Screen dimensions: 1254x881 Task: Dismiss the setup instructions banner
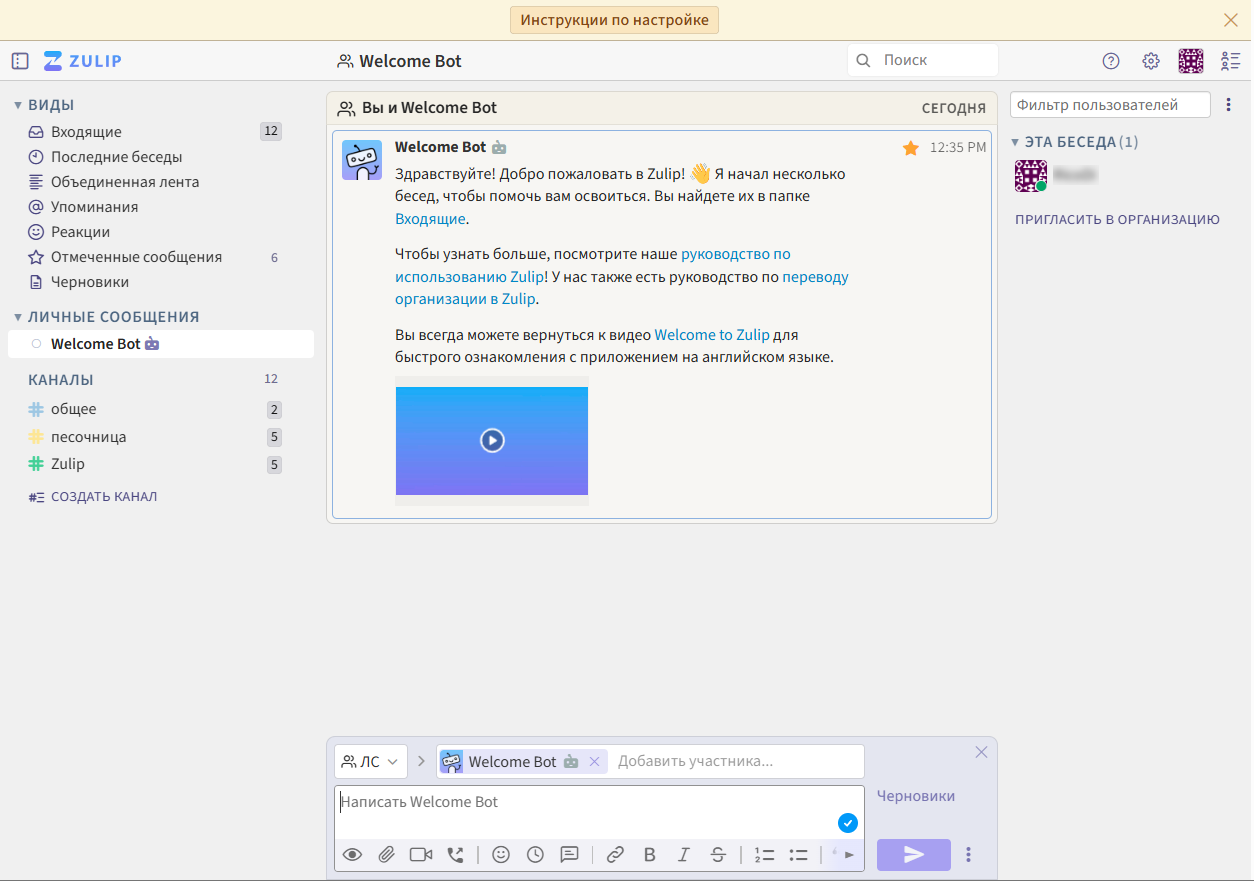(1231, 20)
